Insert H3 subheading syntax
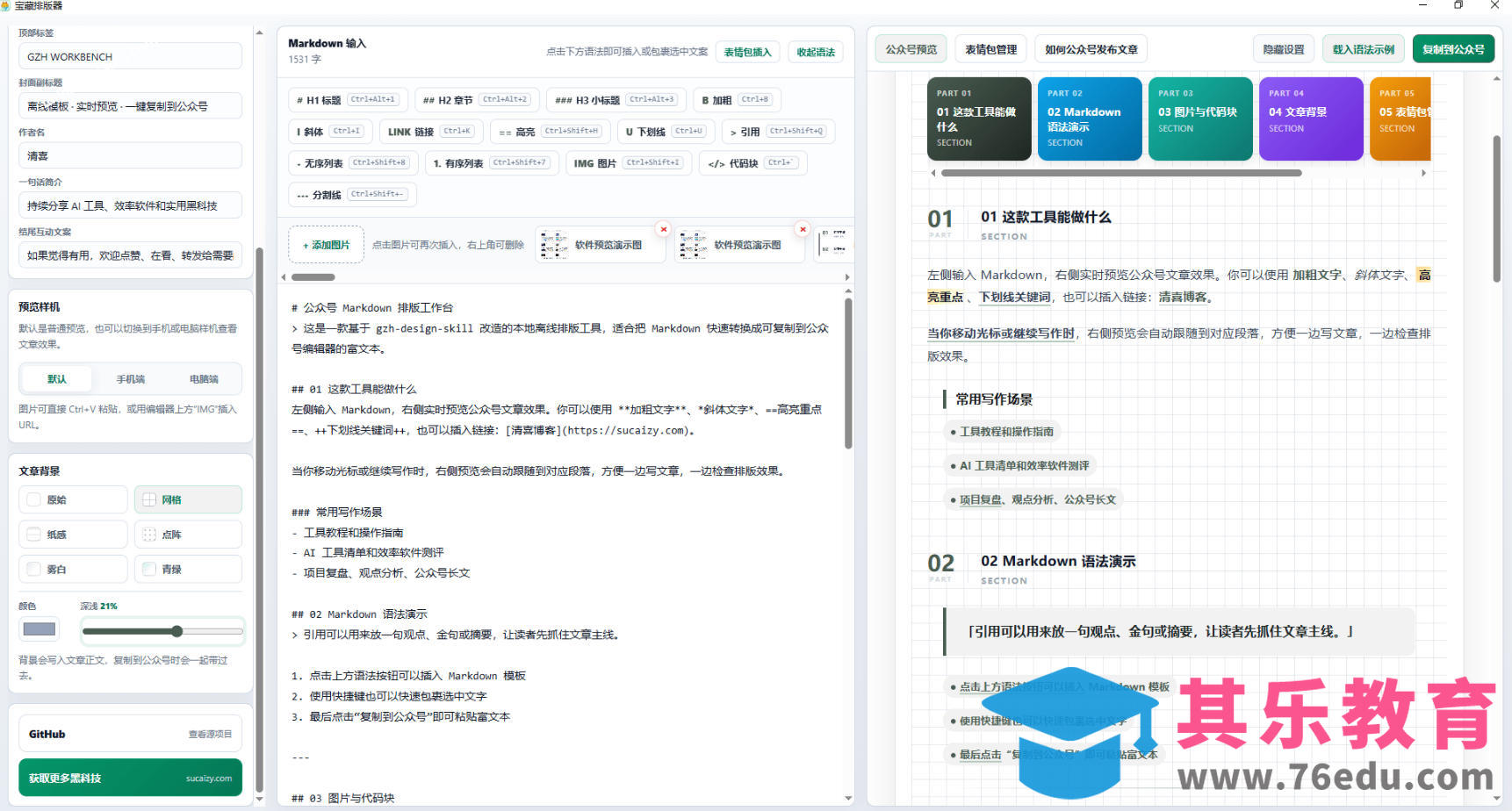 click(616, 100)
